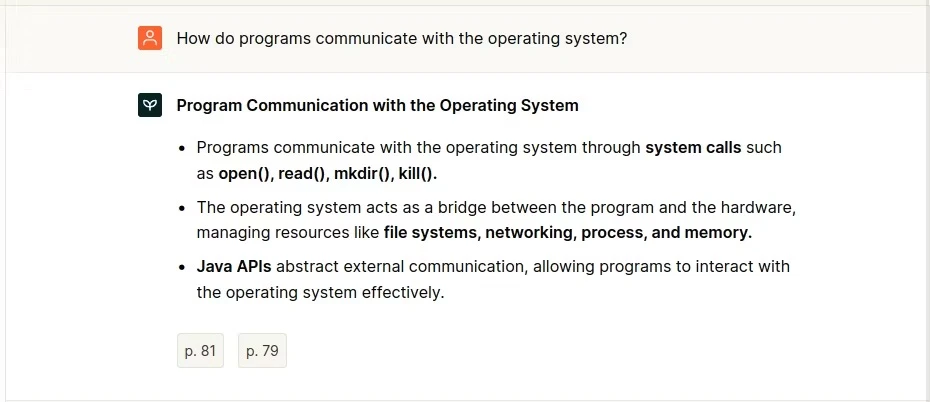
Task: Click the 'Program Communication with the Operating System' heading
Action: pos(377,105)
